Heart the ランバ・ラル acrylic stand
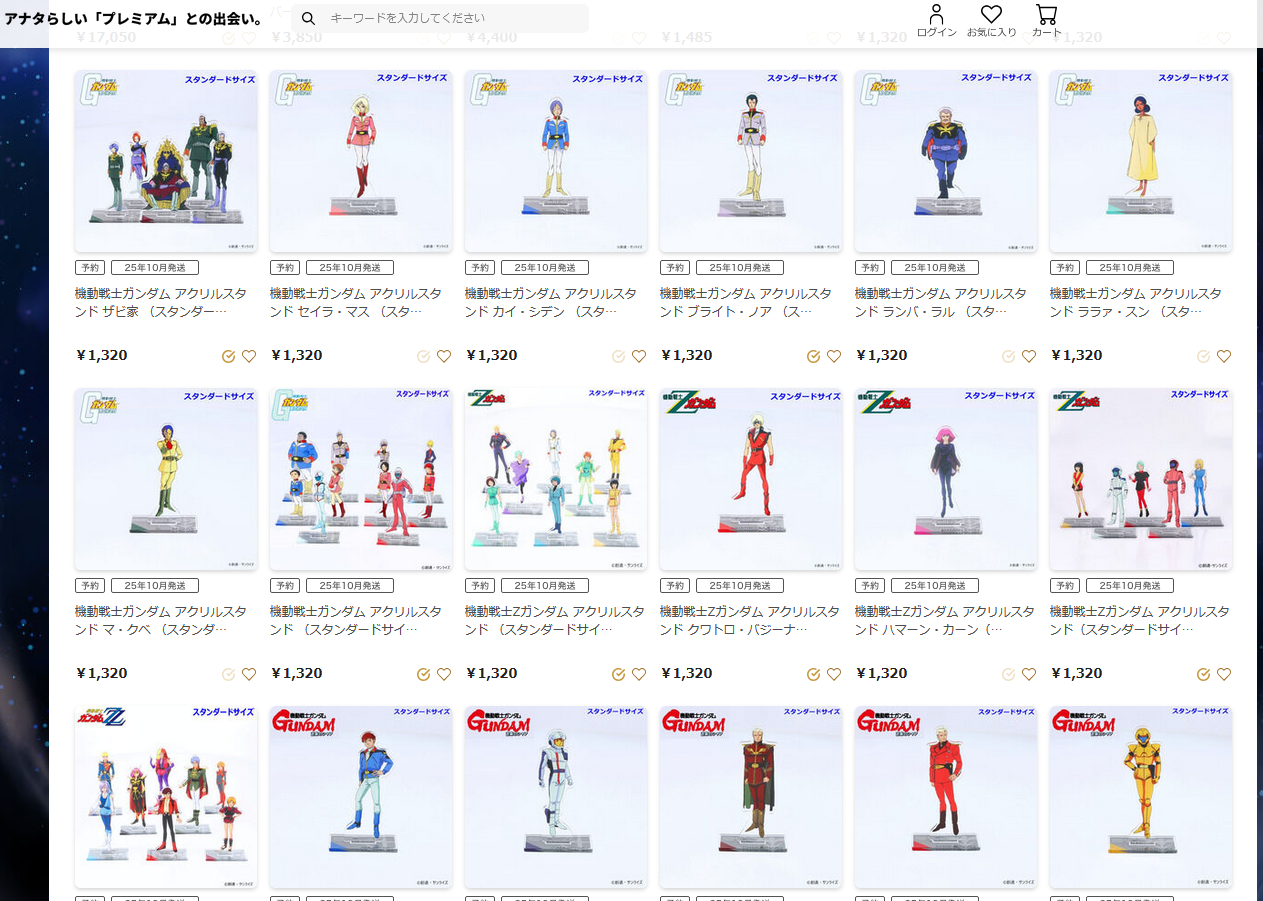The image size is (1263, 901). 1029,356
